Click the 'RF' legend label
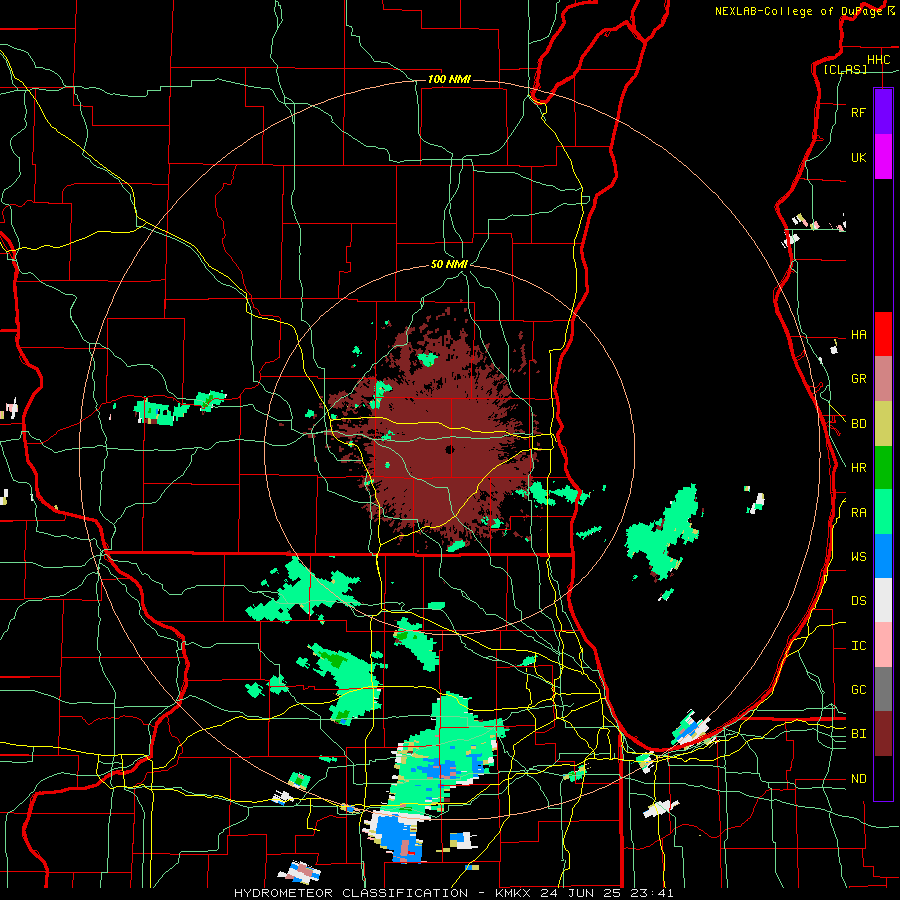This screenshot has height=900, width=900. tap(858, 113)
